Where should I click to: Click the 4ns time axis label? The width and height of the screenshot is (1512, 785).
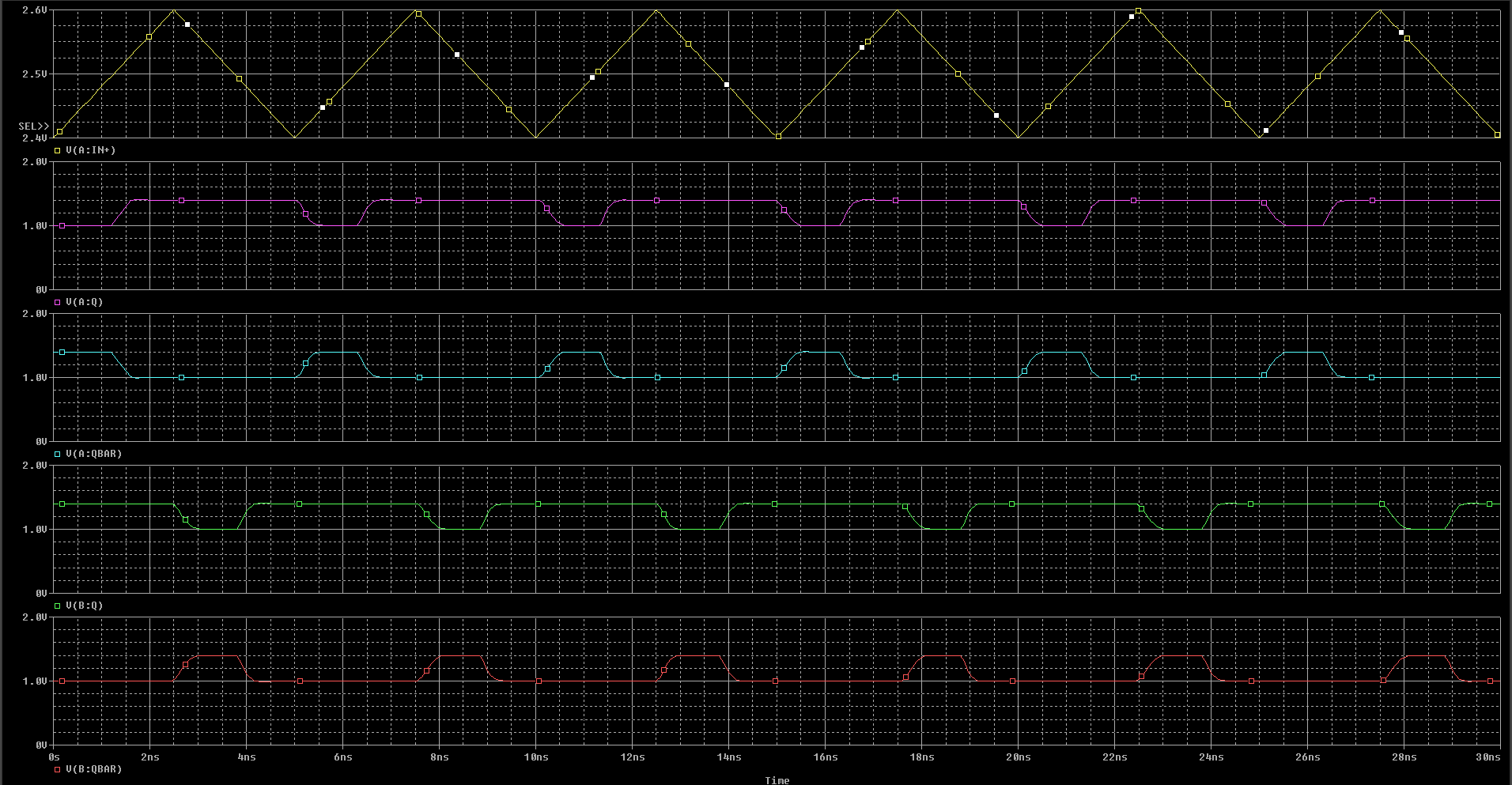(247, 757)
